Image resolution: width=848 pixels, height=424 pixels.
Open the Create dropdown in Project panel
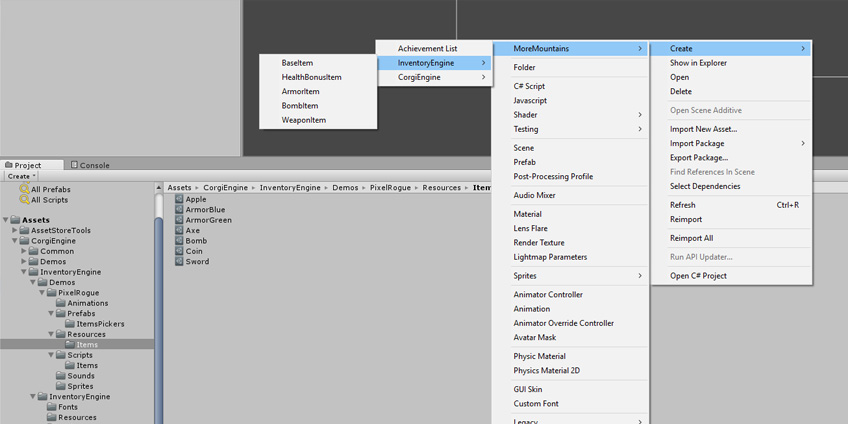[22, 176]
